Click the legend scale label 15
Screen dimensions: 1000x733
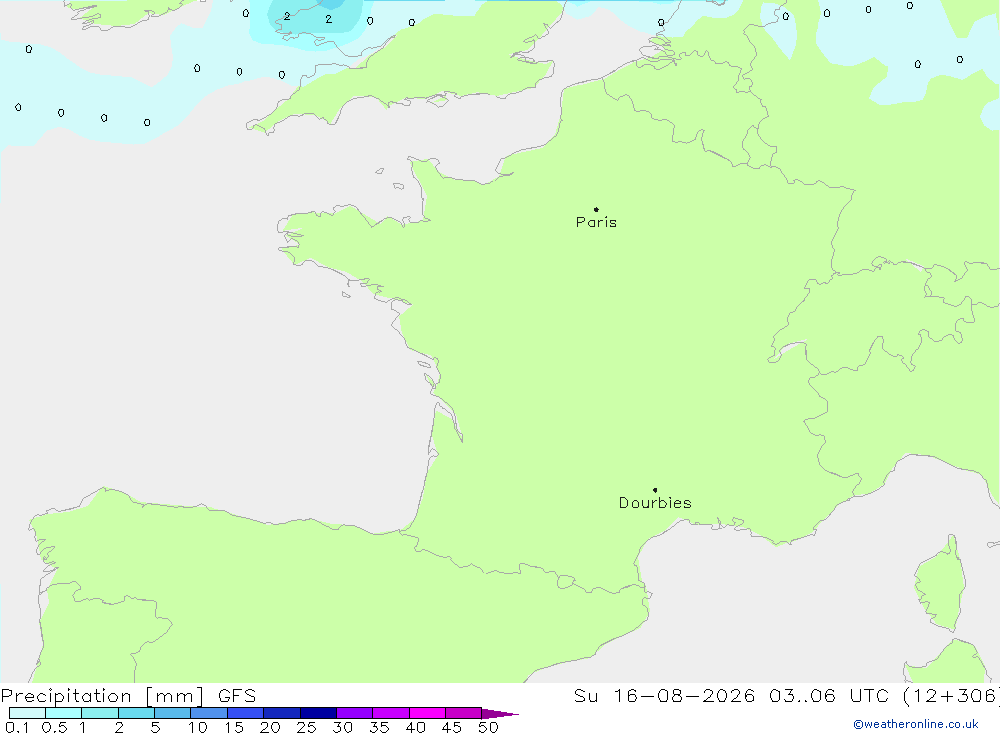234,727
